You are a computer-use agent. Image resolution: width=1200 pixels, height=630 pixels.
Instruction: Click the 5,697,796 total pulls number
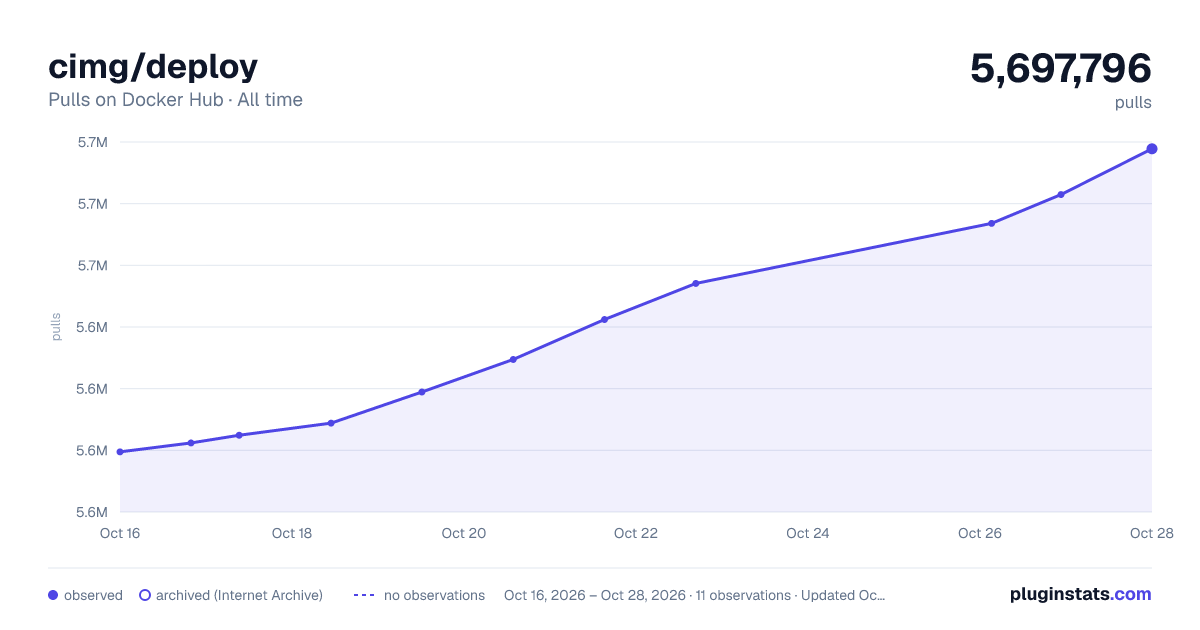(x=1060, y=68)
